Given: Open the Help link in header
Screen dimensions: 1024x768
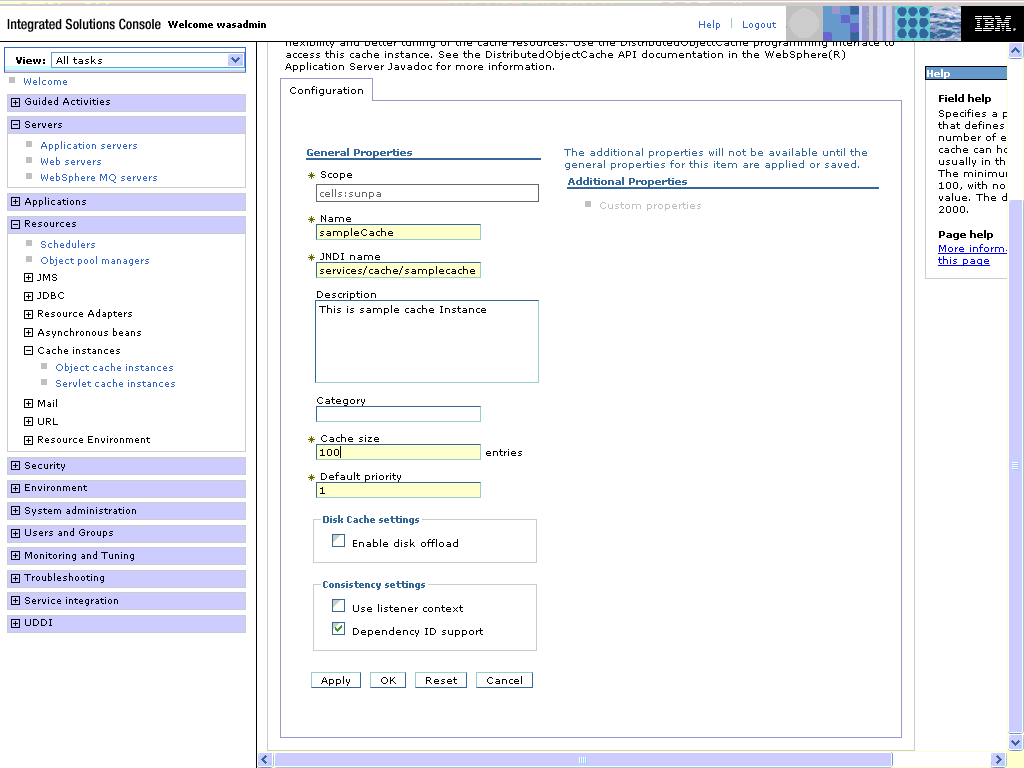Looking at the screenshot, I should [709, 25].
